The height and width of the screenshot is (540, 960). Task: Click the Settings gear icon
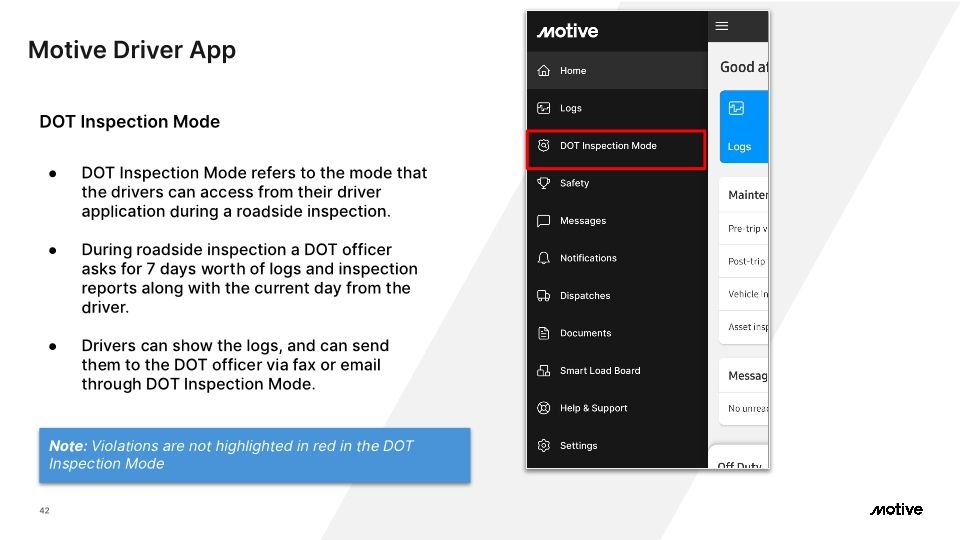[544, 446]
